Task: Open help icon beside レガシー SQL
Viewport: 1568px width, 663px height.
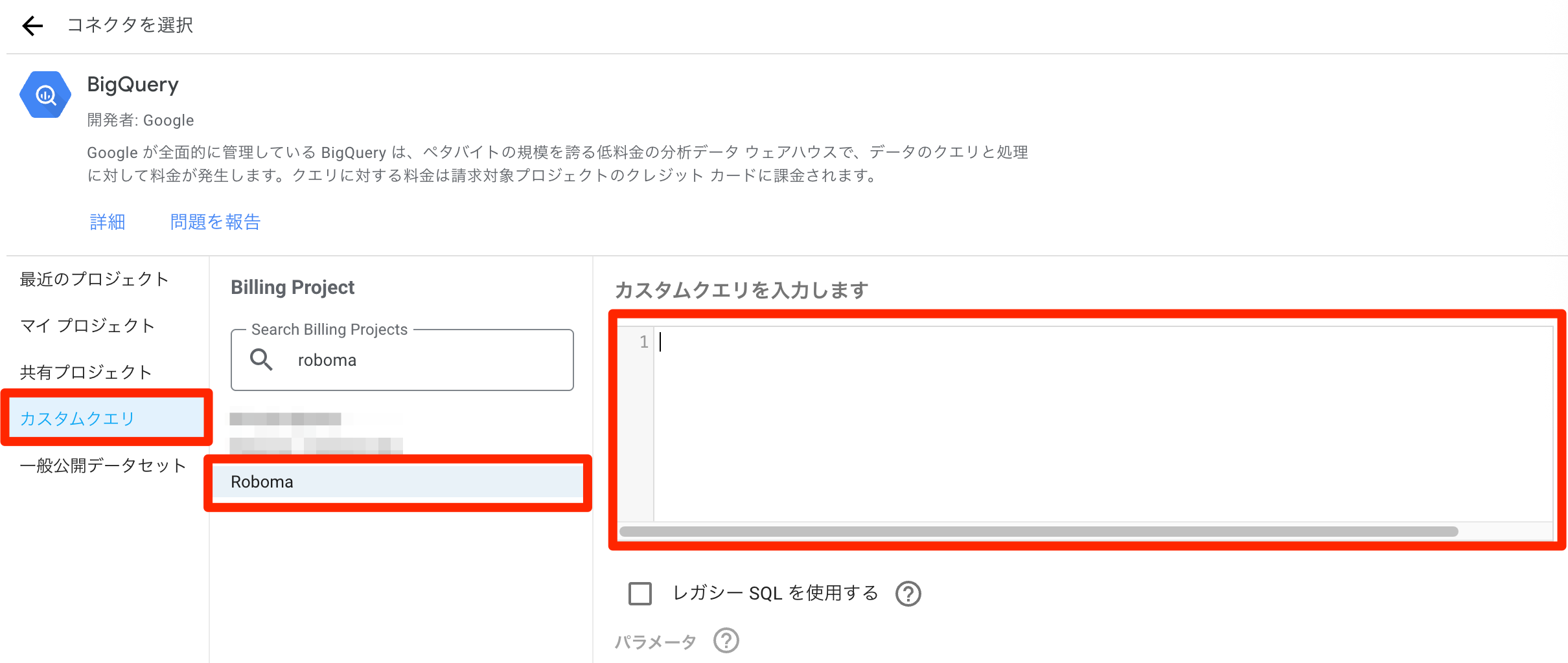Action: tap(908, 593)
